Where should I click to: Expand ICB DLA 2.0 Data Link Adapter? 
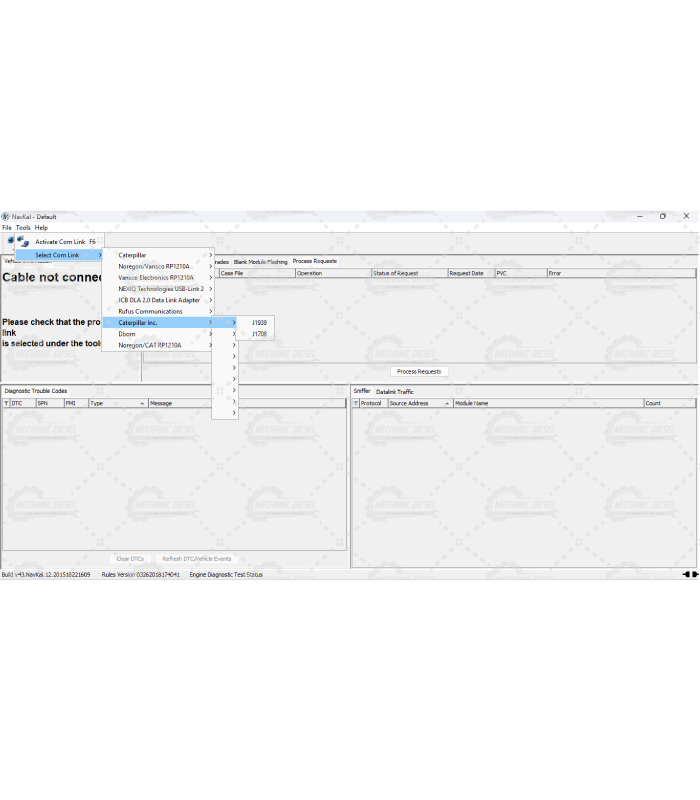click(160, 300)
